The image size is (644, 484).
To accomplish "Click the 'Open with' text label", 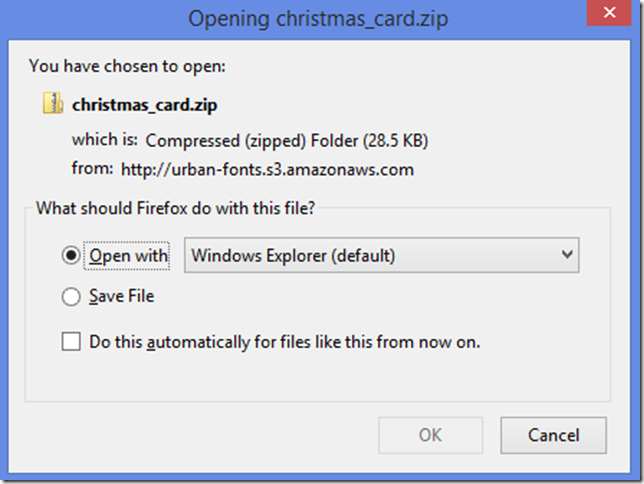I will coord(129,256).
